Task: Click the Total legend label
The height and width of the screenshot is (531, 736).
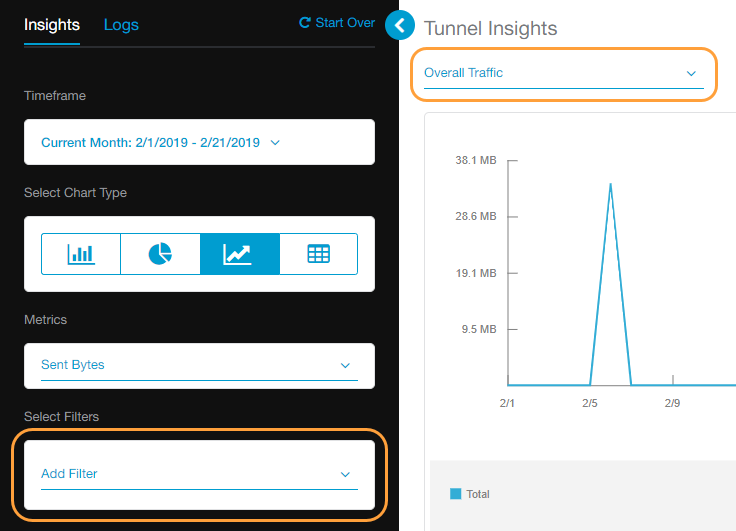Action: pos(478,494)
